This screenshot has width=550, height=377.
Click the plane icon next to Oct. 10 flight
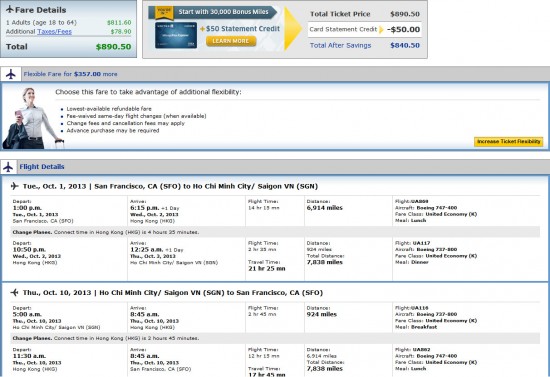14,292
